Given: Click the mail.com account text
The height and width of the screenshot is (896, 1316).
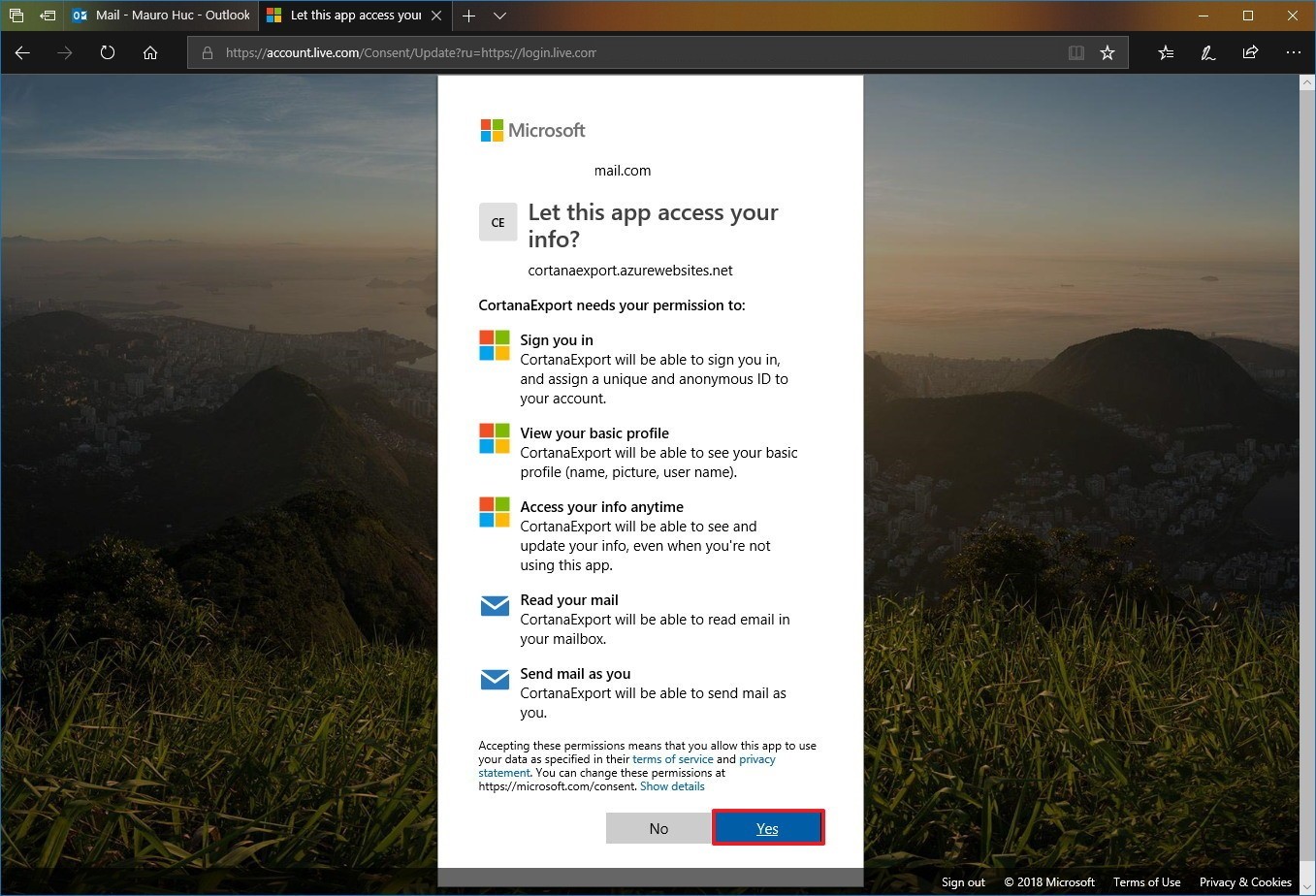Looking at the screenshot, I should (x=623, y=171).
